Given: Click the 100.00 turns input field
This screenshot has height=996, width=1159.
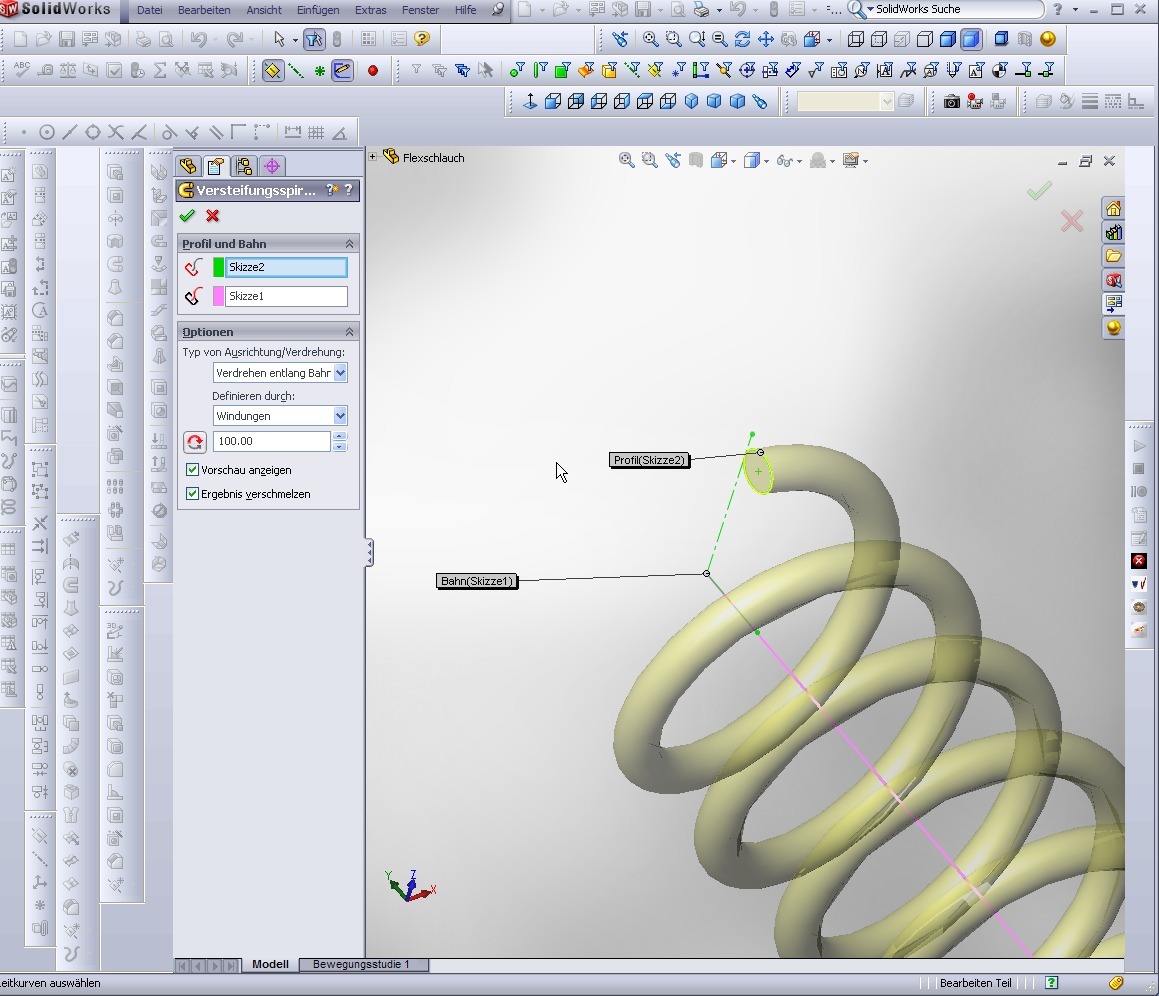Looking at the screenshot, I should point(271,441).
